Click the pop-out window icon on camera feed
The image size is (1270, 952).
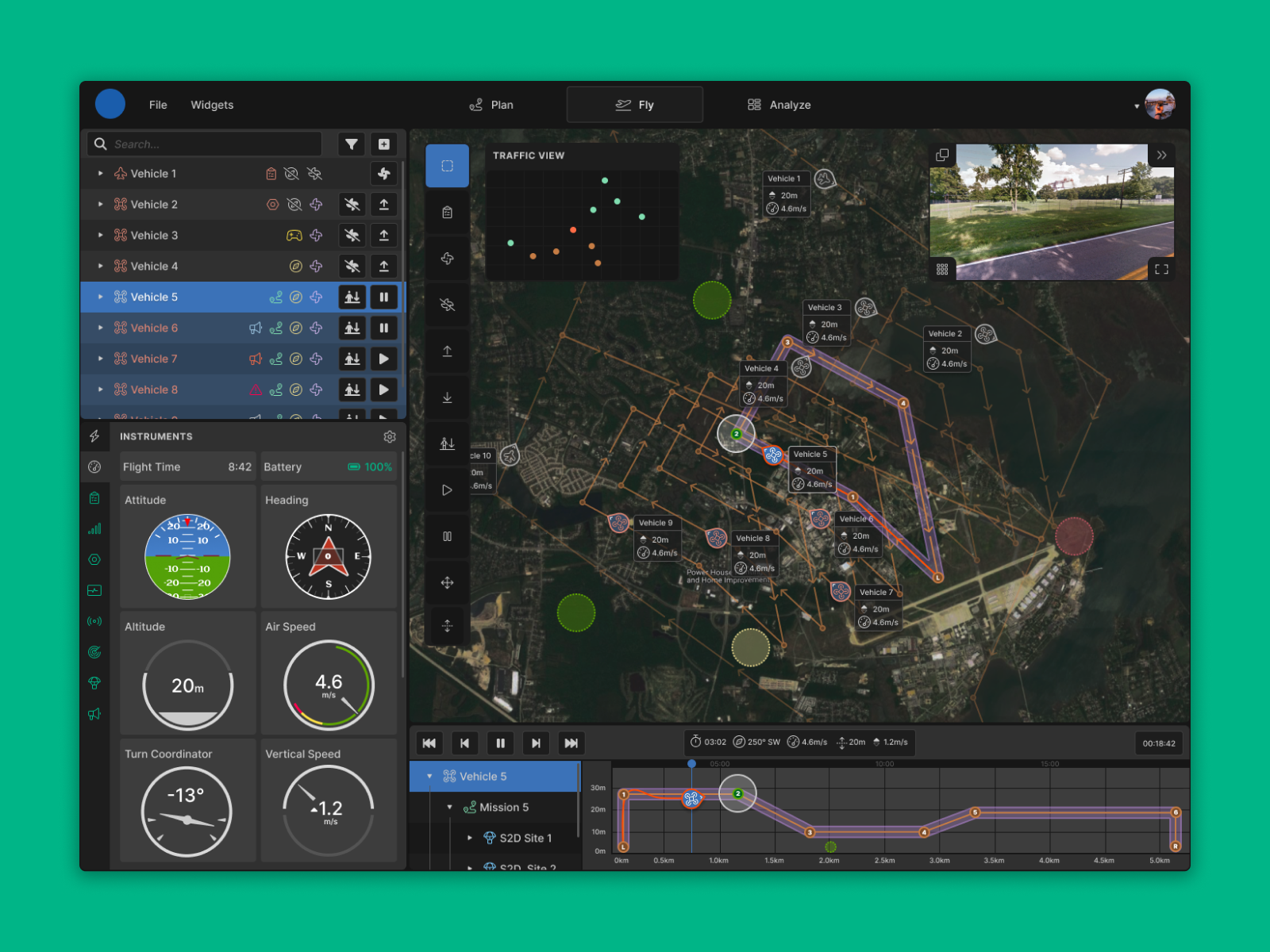pyautogui.click(x=942, y=155)
